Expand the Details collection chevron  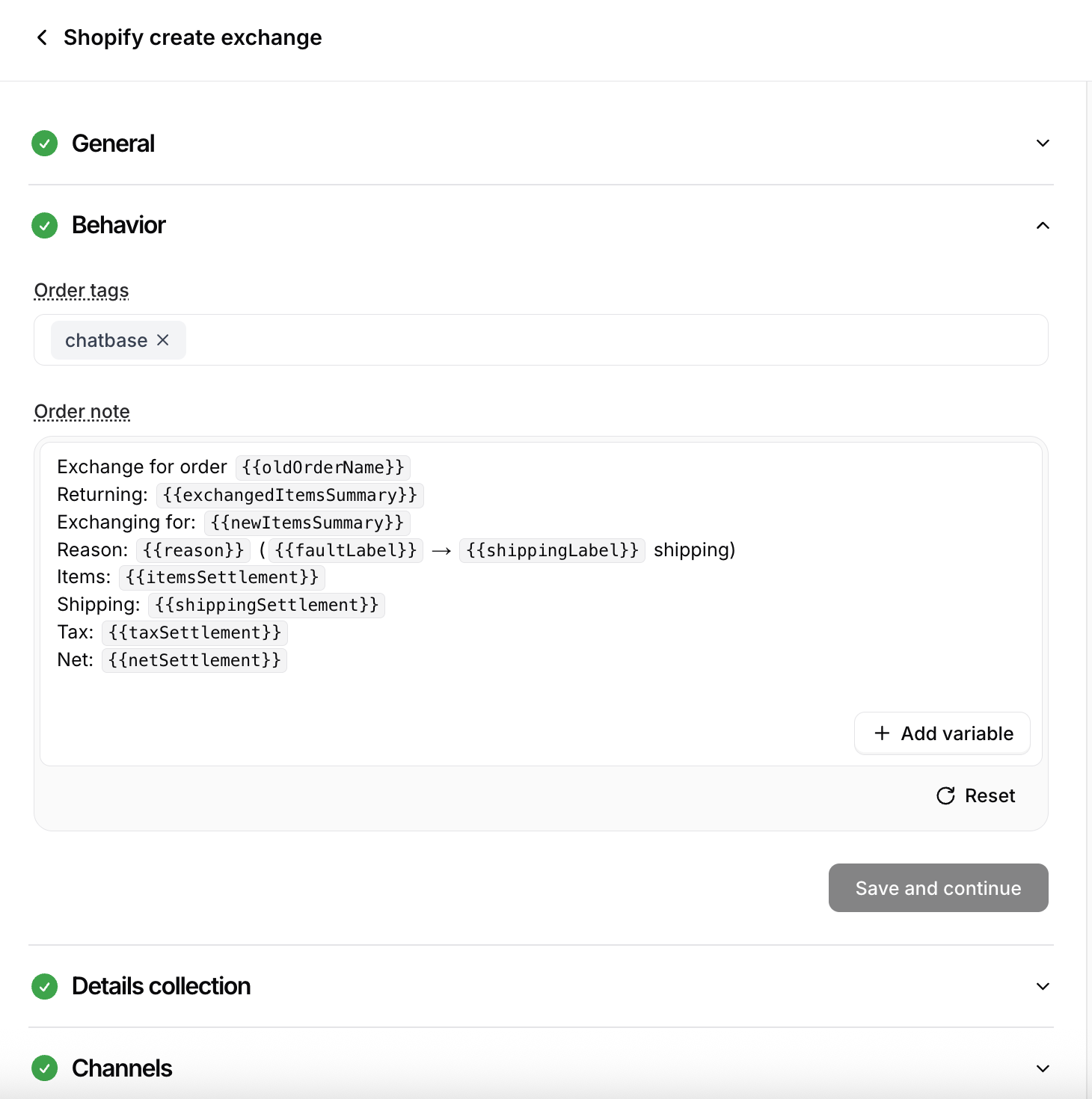point(1043,986)
